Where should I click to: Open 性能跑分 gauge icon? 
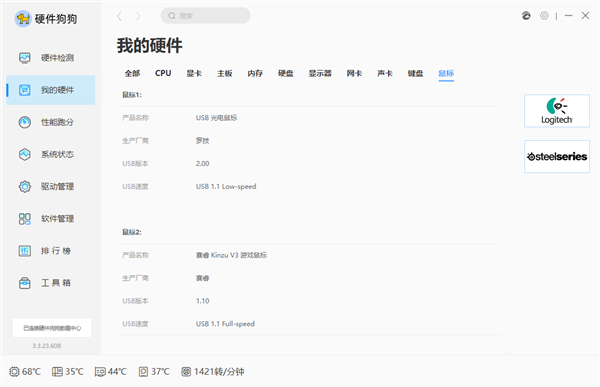coord(24,122)
